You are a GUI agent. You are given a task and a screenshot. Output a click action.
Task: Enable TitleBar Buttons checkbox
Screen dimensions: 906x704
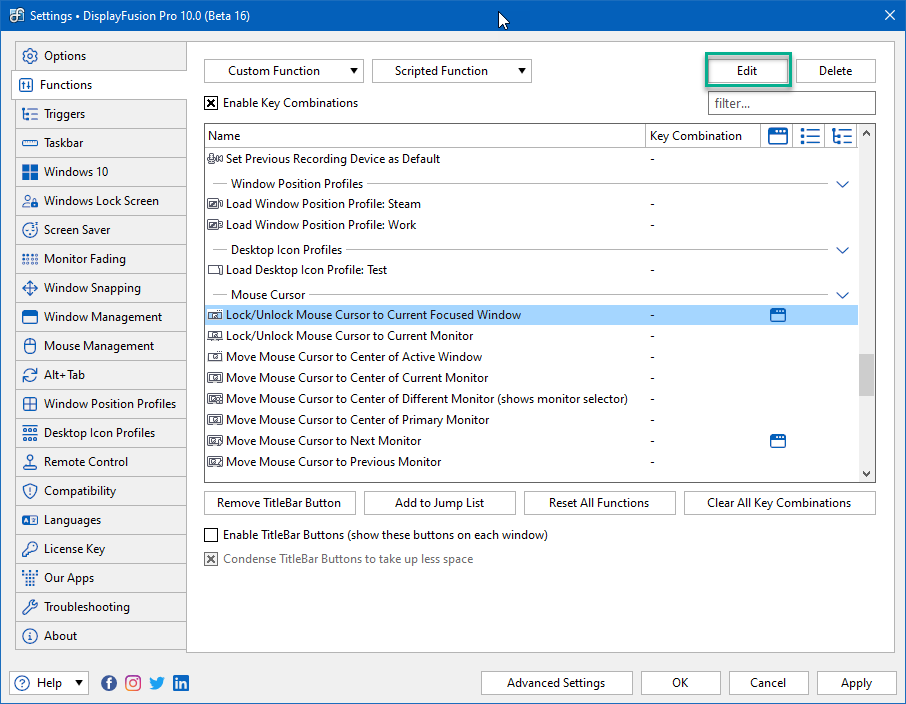point(211,535)
